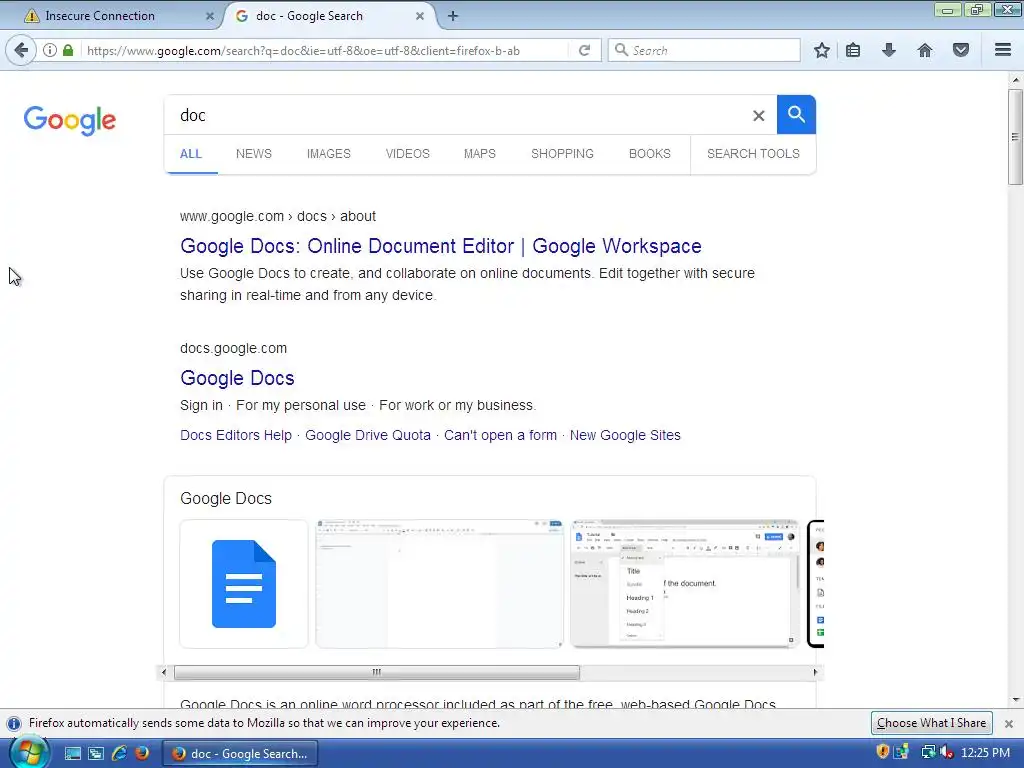Click carousel scrollbar left arrow
Image resolution: width=1024 pixels, height=768 pixels.
(x=164, y=672)
